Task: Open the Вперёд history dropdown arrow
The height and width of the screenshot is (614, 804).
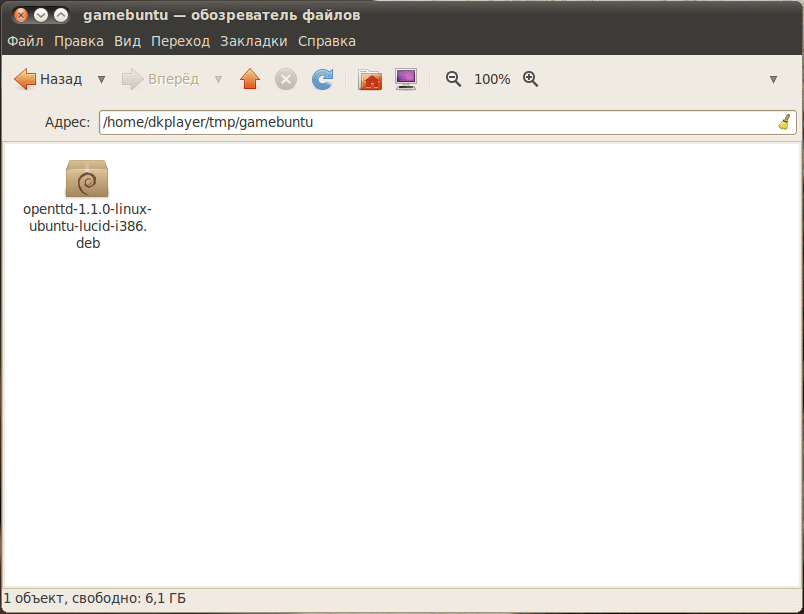Action: point(218,80)
